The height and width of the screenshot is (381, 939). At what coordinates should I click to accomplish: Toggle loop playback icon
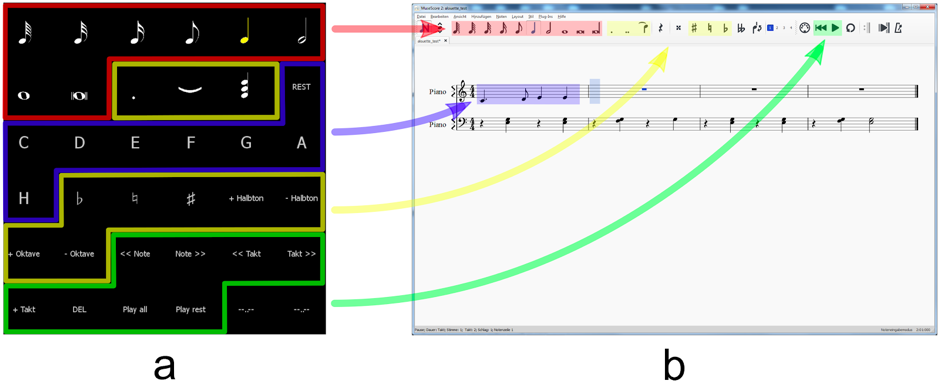pos(850,28)
